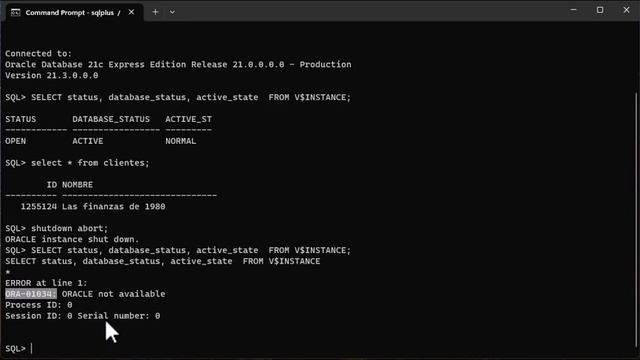Click the 'Las finanzas de 1980' value
Viewport: 640px width, 360px height.
coord(113,207)
